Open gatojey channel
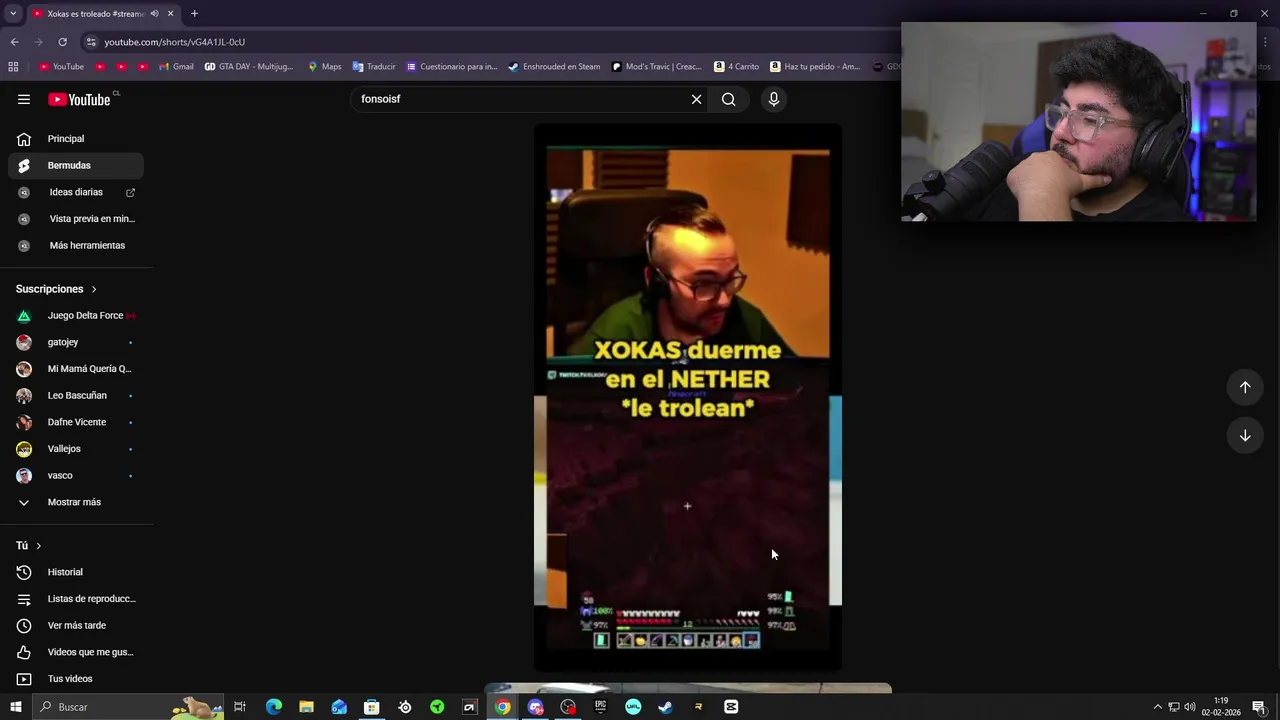The width and height of the screenshot is (1280, 720). (x=76, y=342)
